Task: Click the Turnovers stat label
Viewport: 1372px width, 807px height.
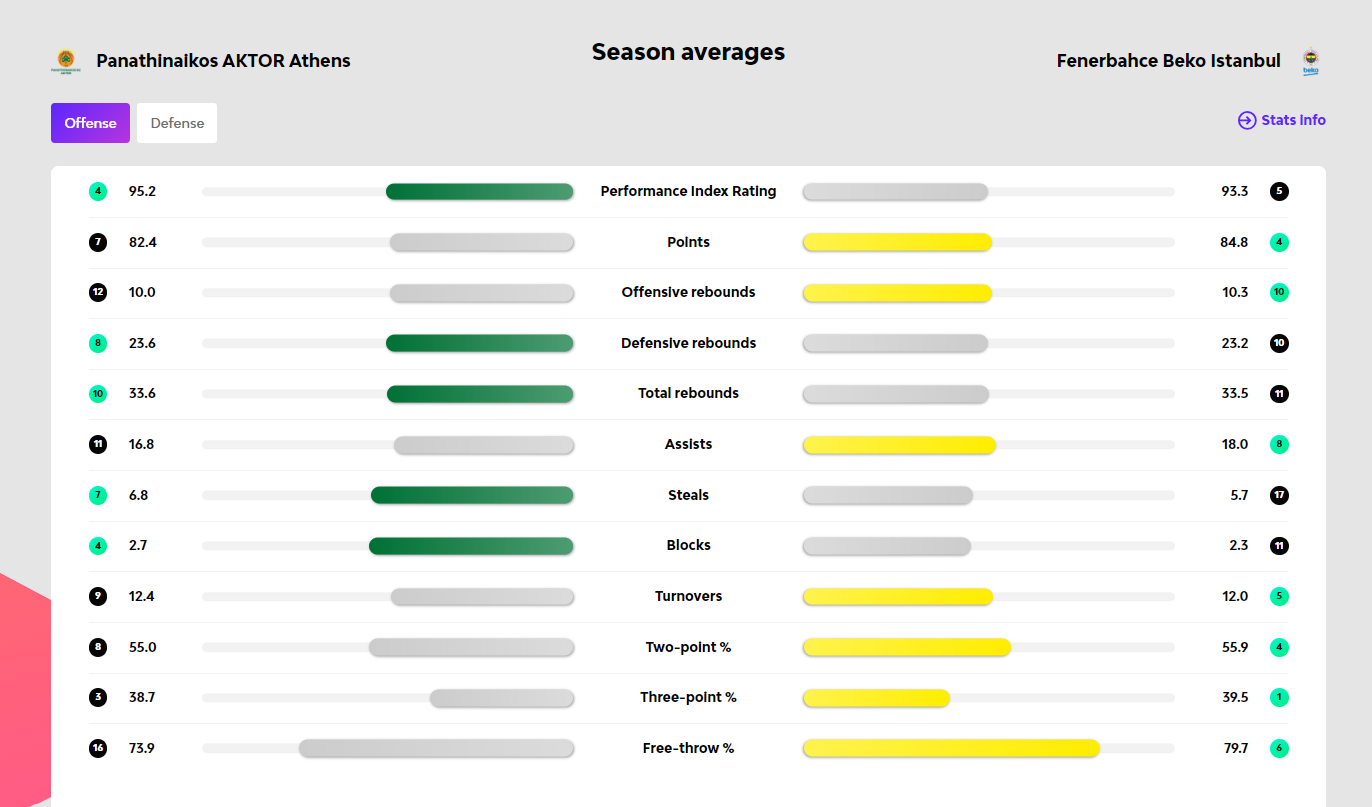Action: point(688,596)
